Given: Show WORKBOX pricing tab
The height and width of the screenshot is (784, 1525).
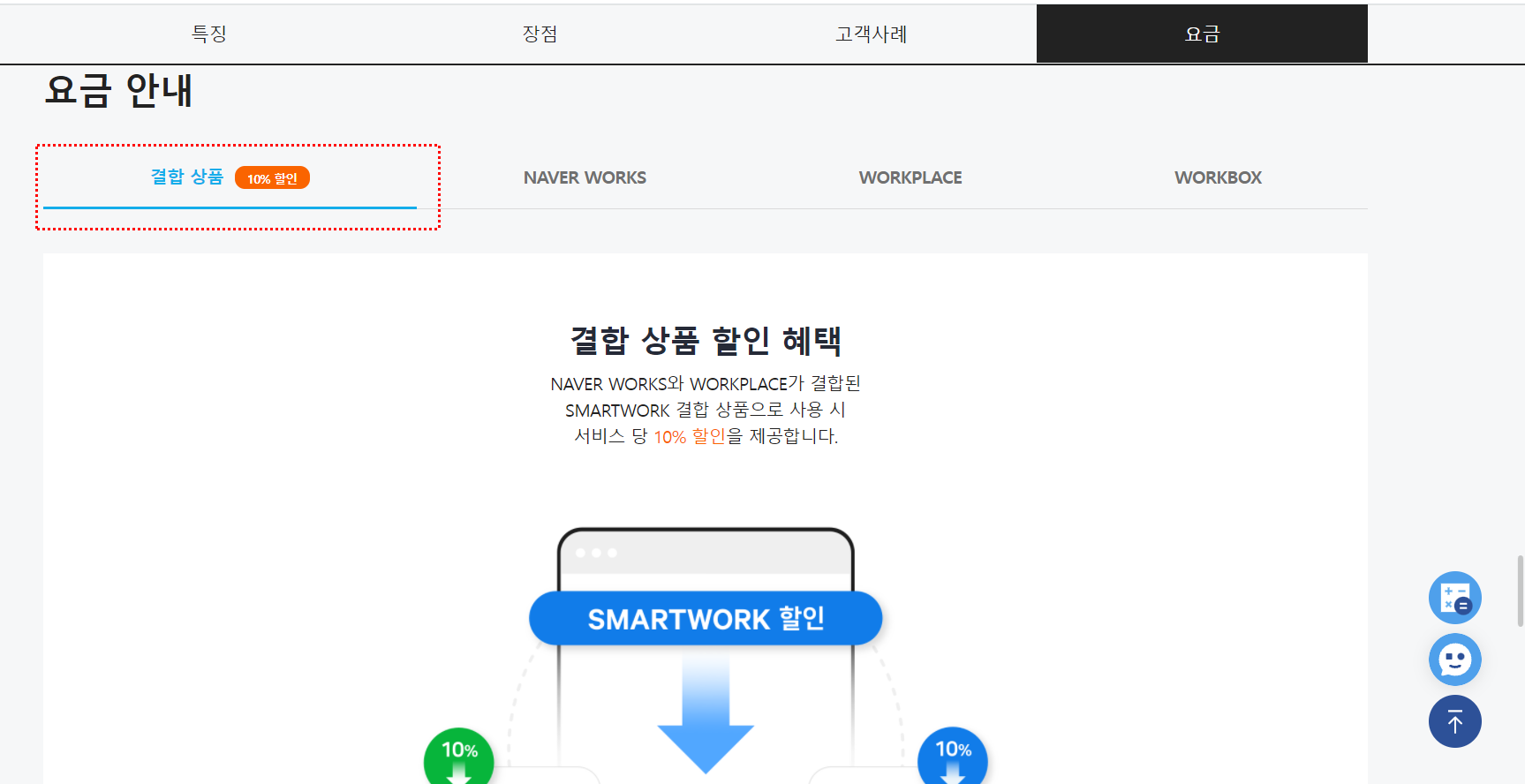Looking at the screenshot, I should point(1218,177).
